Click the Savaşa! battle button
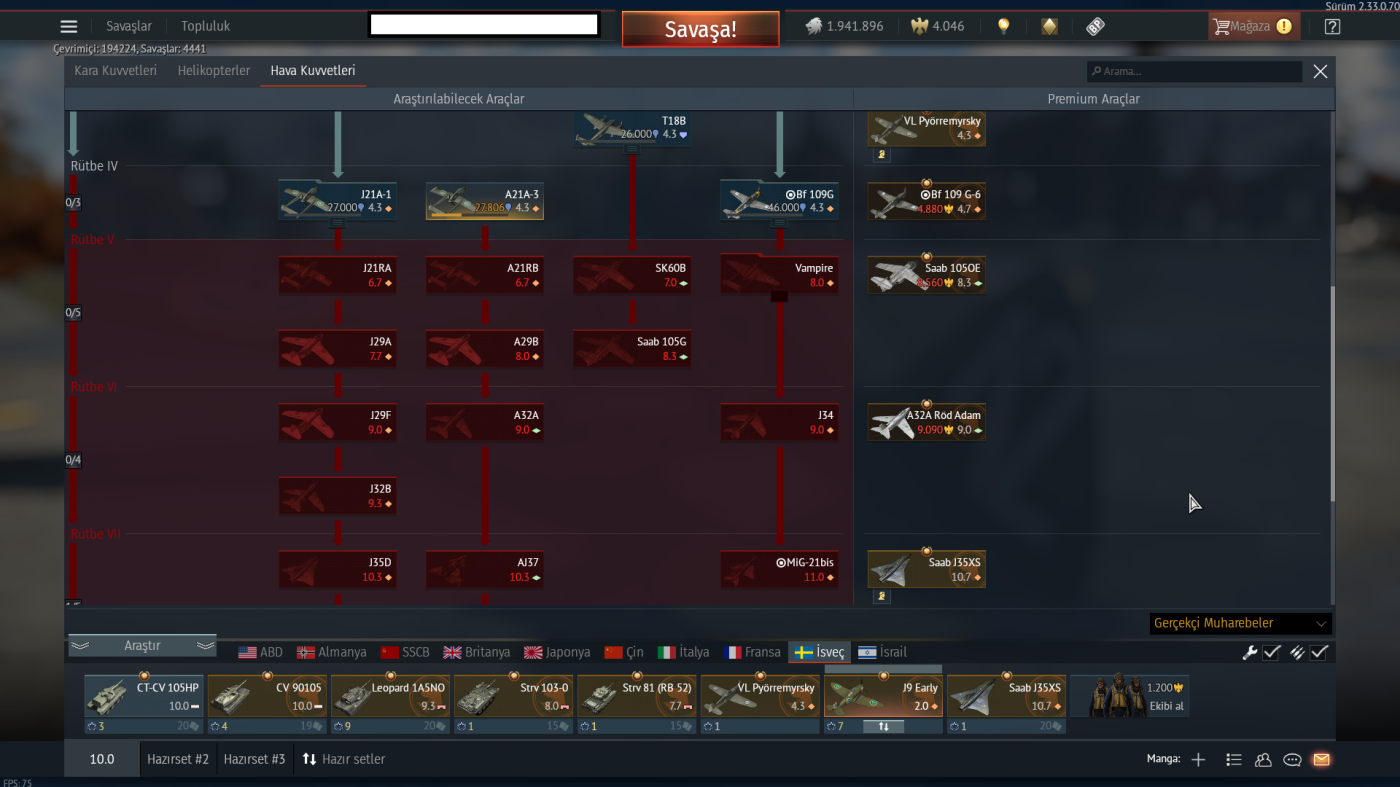This screenshot has height=787, width=1400. coord(700,29)
